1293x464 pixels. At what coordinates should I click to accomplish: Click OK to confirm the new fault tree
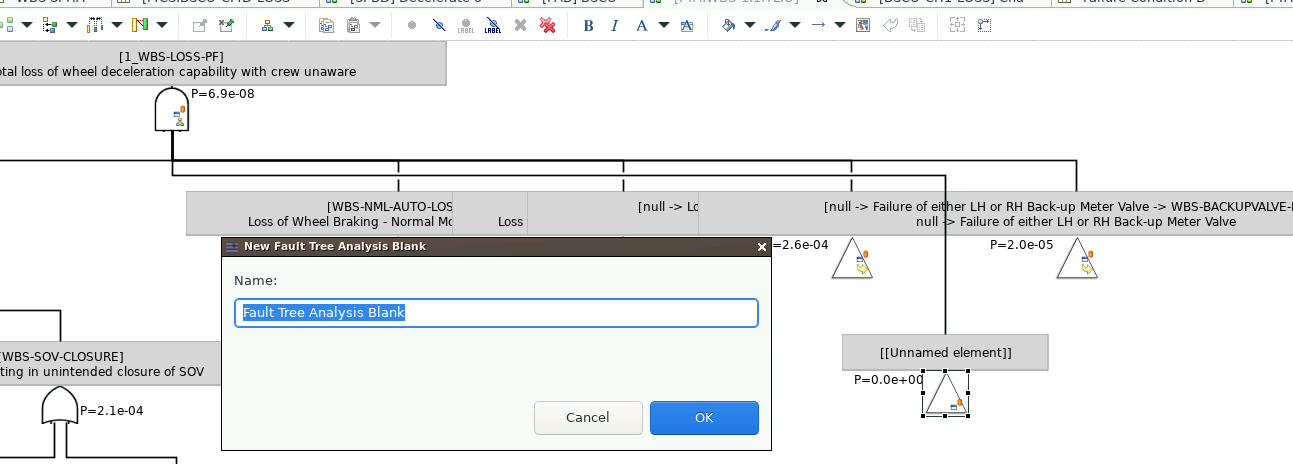pos(704,418)
